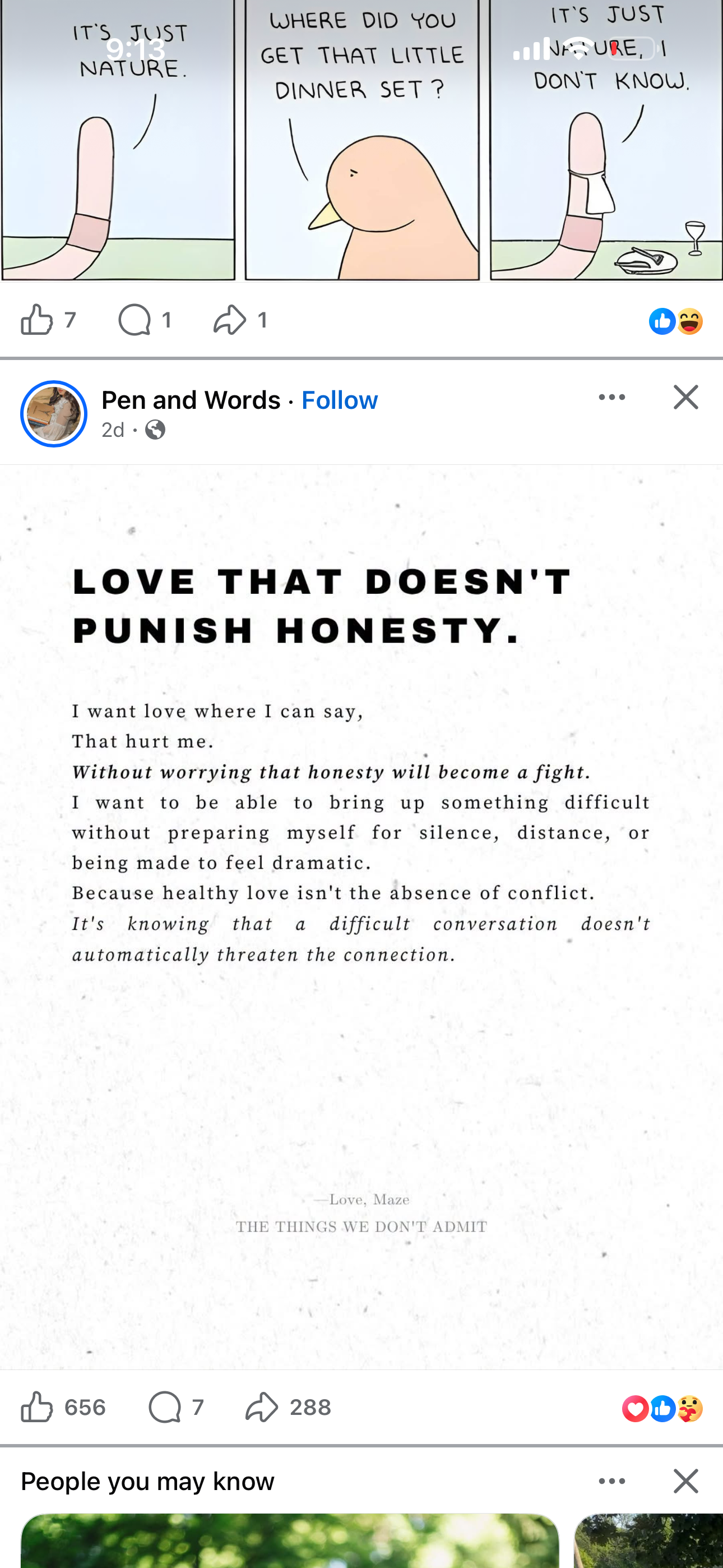The image size is (723, 1568).
Task: Tap the public audience globe icon
Action: 155,430
